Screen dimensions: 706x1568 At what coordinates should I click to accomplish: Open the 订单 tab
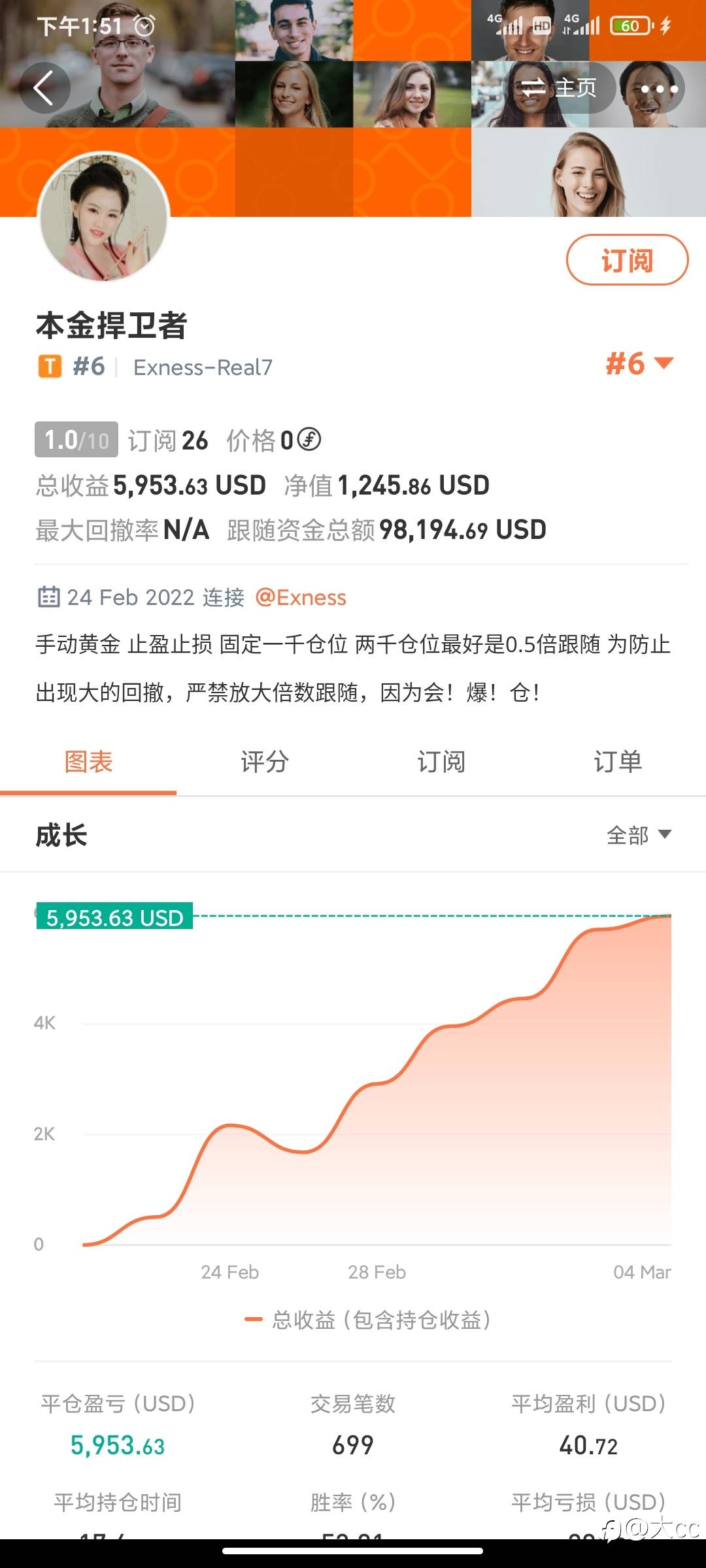618,762
